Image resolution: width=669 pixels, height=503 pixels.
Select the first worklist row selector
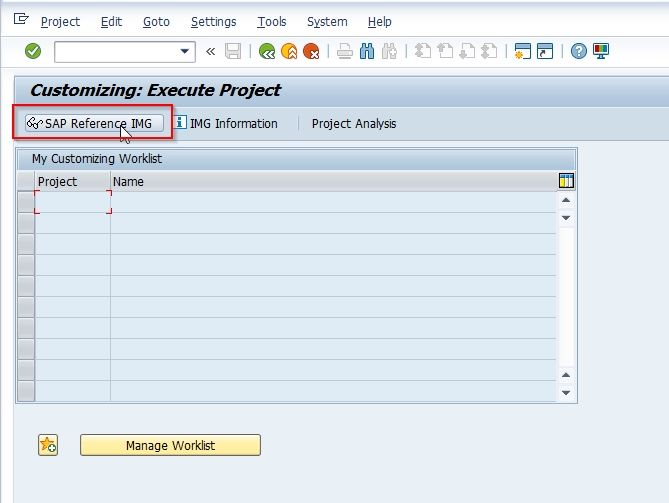point(26,202)
